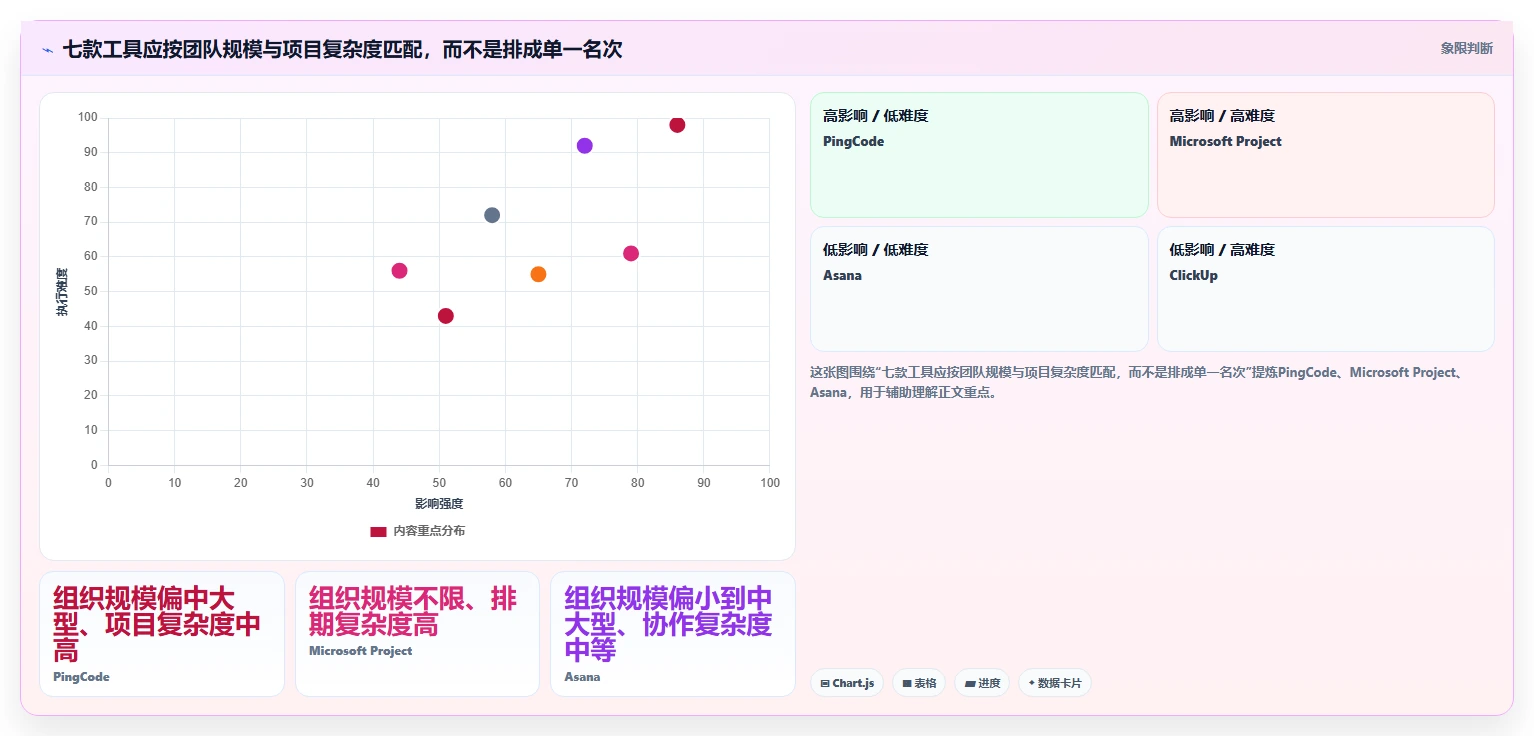Screen dimensions: 1534x736
Task: Select the purple data point on the scatter chart
Action: pyautogui.click(x=585, y=146)
